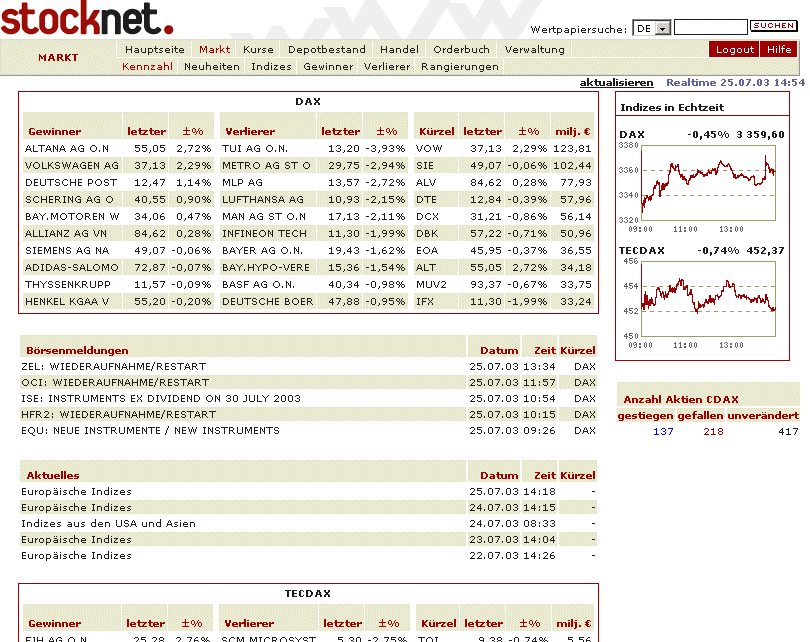This screenshot has width=810, height=642.
Task: Select VOLKSWAGEN AG in Gewinner list
Action: (x=72, y=166)
